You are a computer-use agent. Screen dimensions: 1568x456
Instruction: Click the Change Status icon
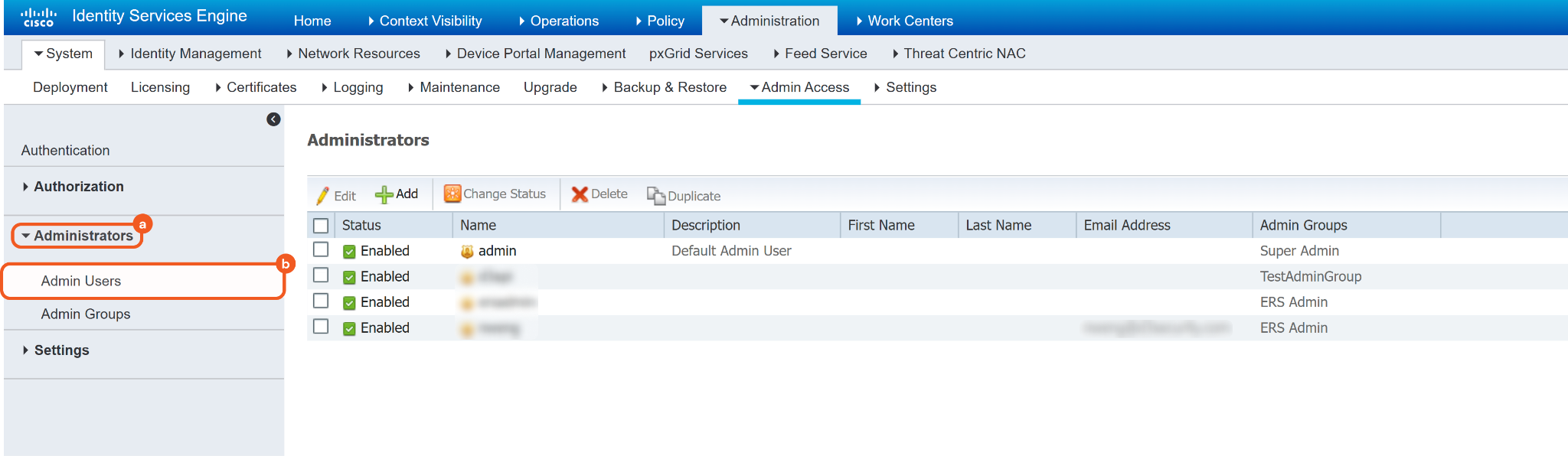(x=452, y=194)
